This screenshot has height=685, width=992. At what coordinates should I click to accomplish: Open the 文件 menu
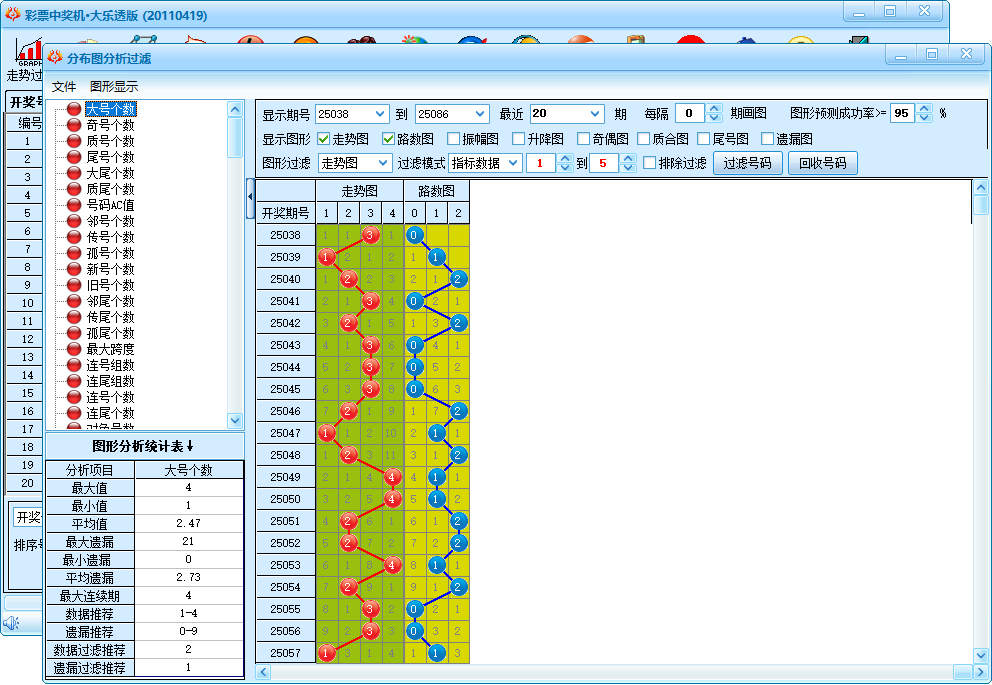(x=64, y=87)
